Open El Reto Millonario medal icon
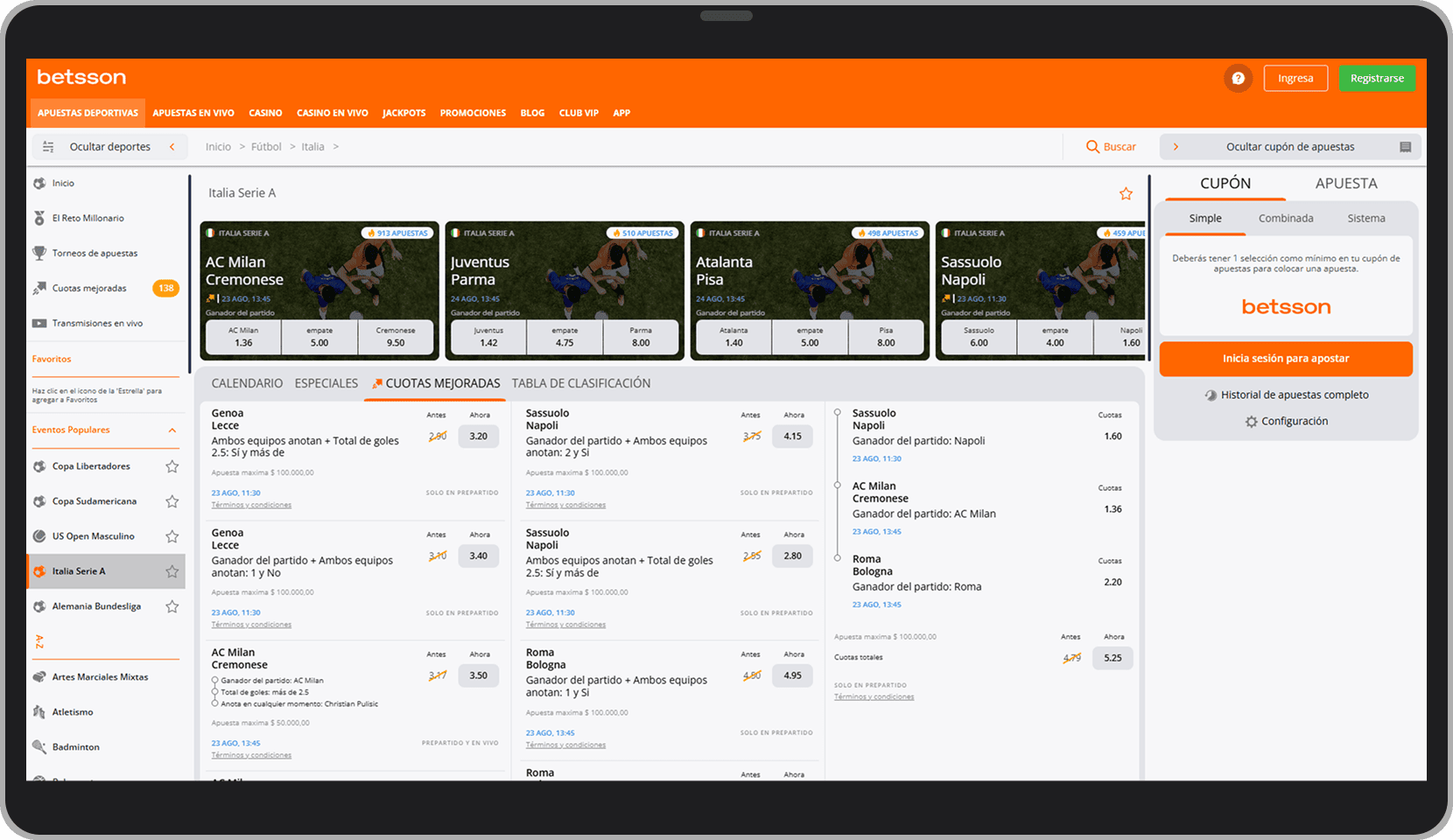1453x840 pixels. point(39,218)
